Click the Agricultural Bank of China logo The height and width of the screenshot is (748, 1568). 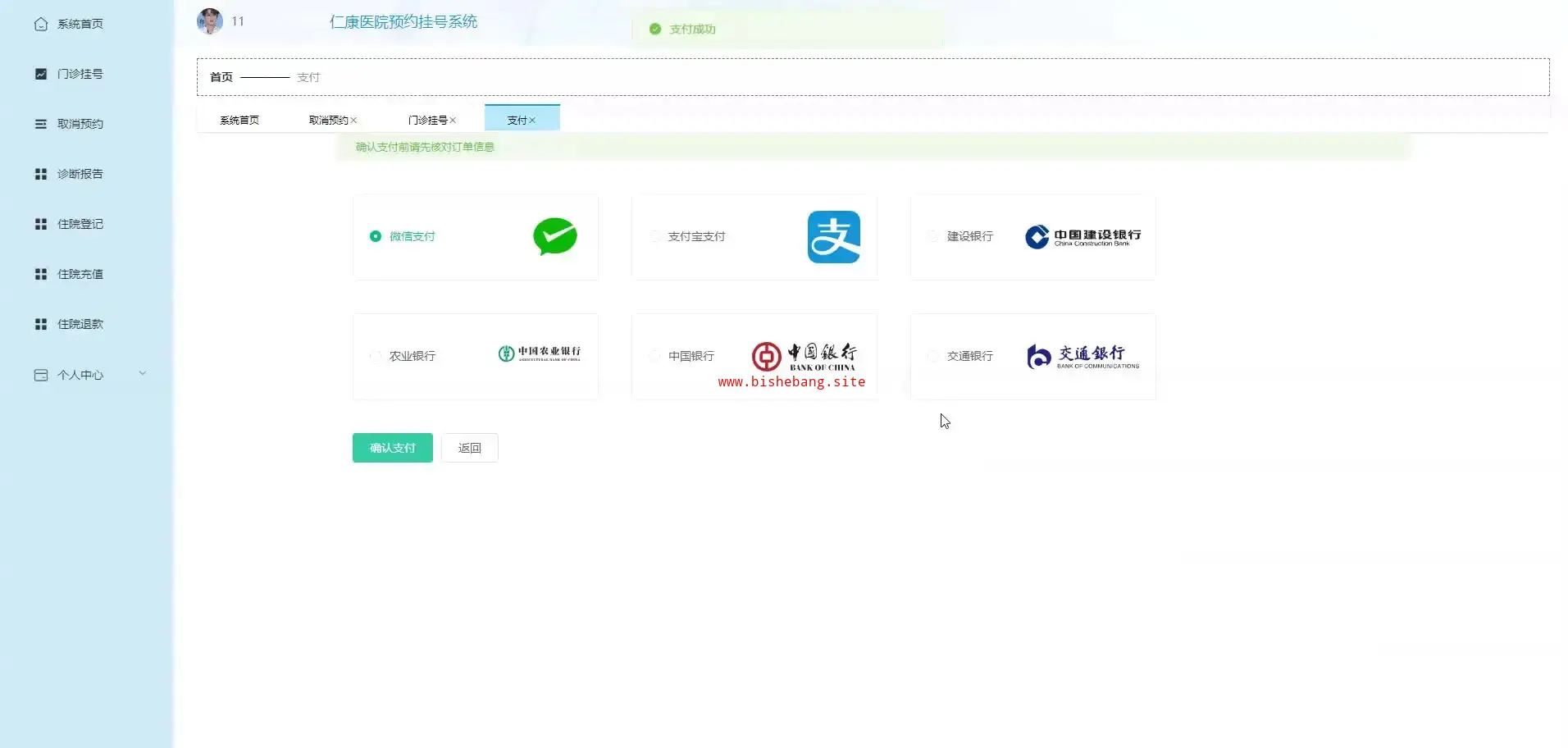pyautogui.click(x=539, y=353)
